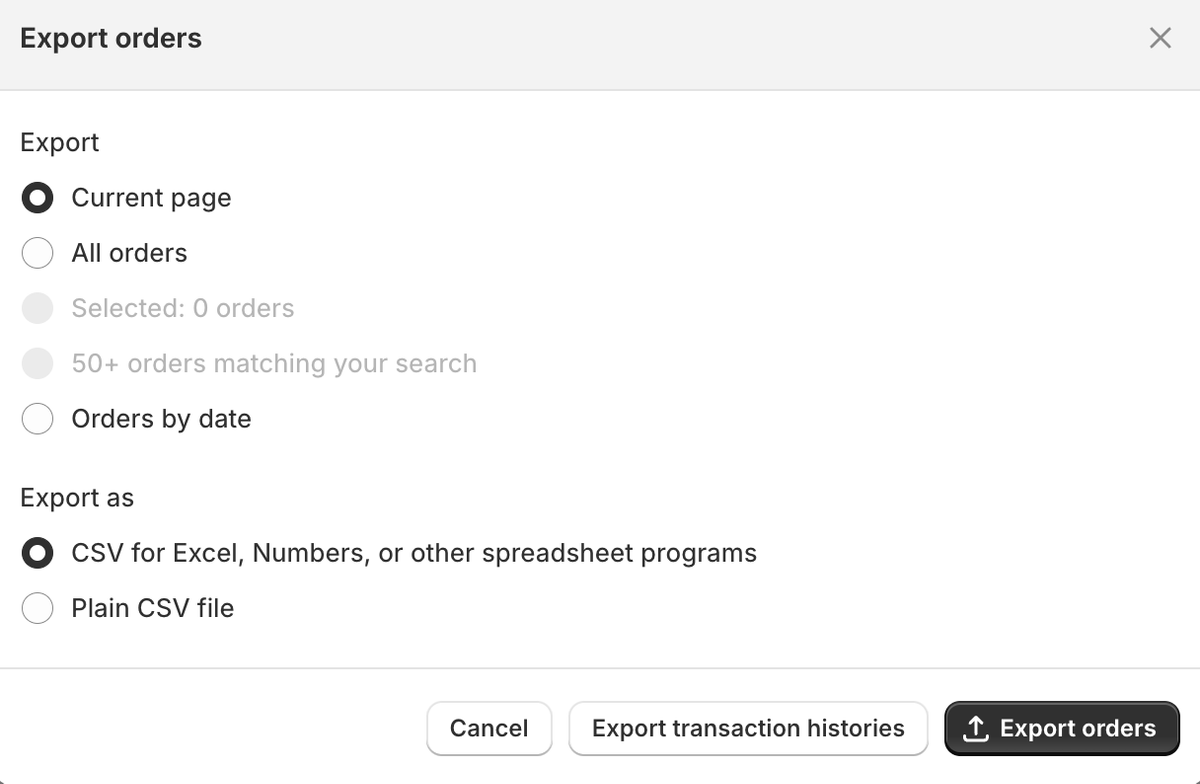Click the "Export" section heading
This screenshot has width=1200, height=784.
(60, 142)
